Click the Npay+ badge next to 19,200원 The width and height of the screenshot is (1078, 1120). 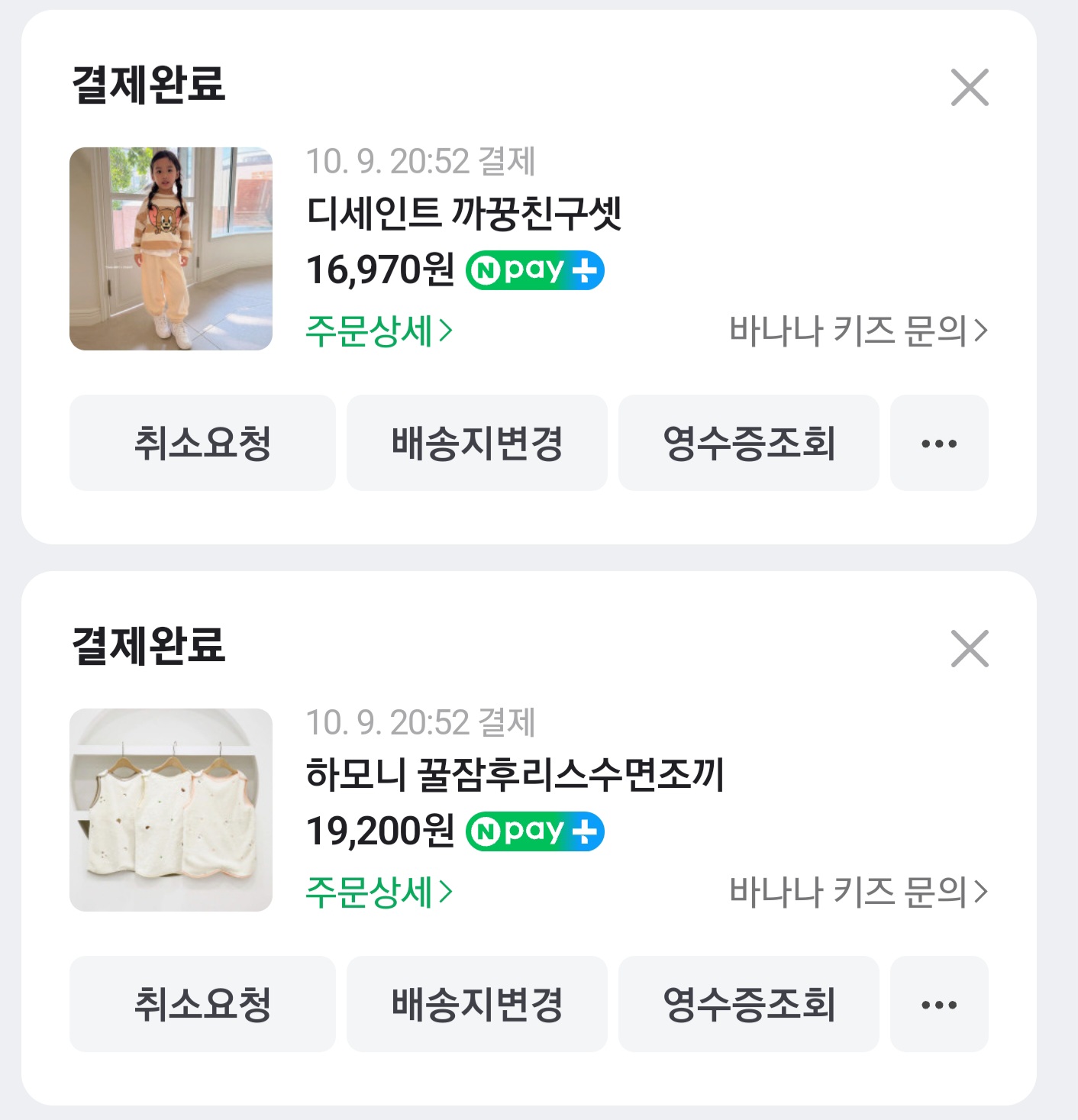(534, 831)
